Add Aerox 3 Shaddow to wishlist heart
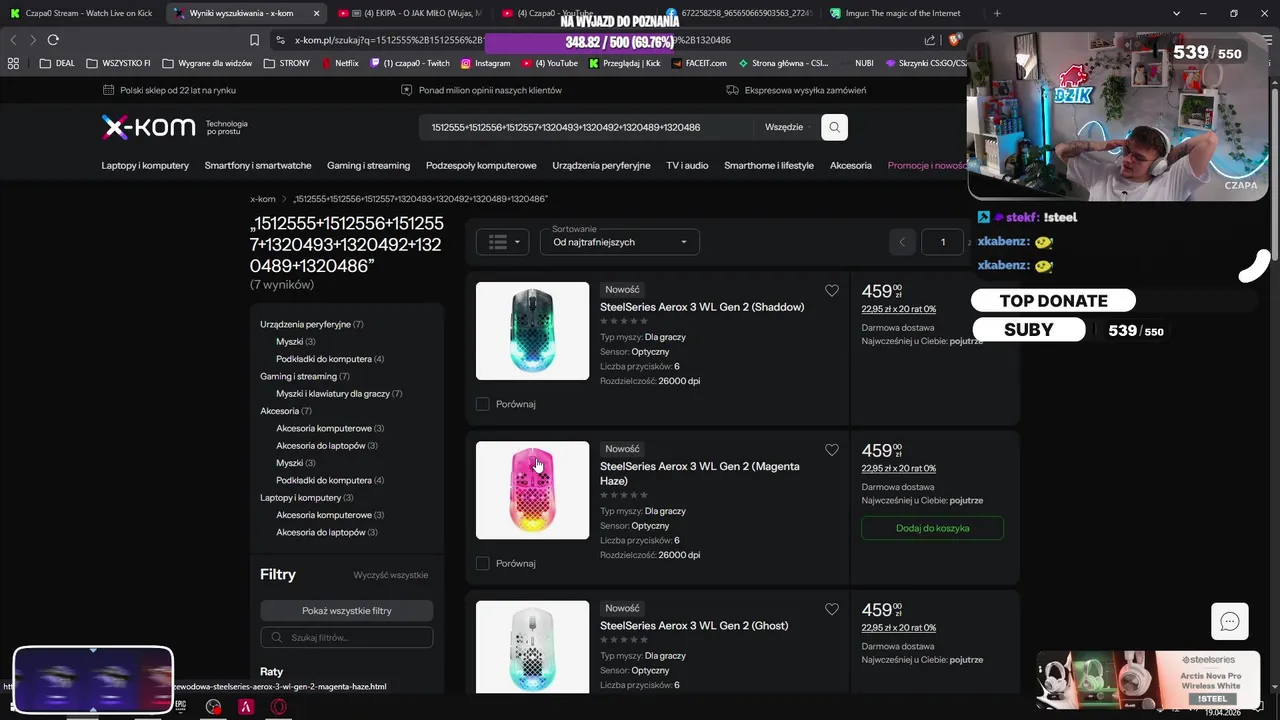The image size is (1280, 720). pos(832,291)
